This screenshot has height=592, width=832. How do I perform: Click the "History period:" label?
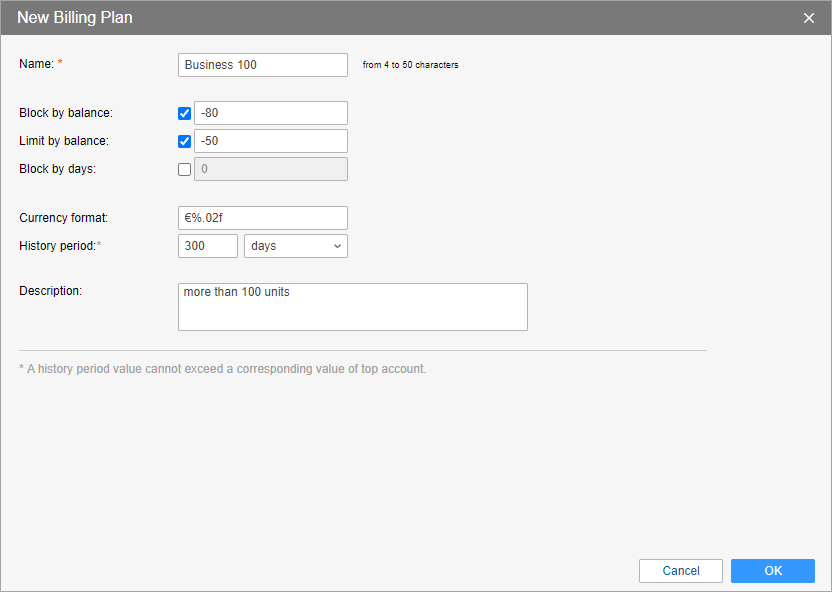coord(58,245)
